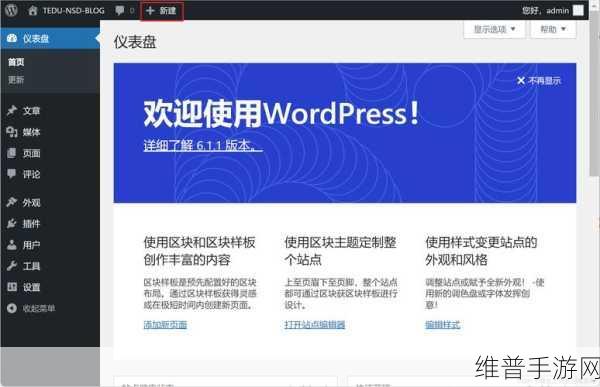Click the 欢迎使用WordPress! banner heading
This screenshot has height=387, width=600.
[281, 113]
